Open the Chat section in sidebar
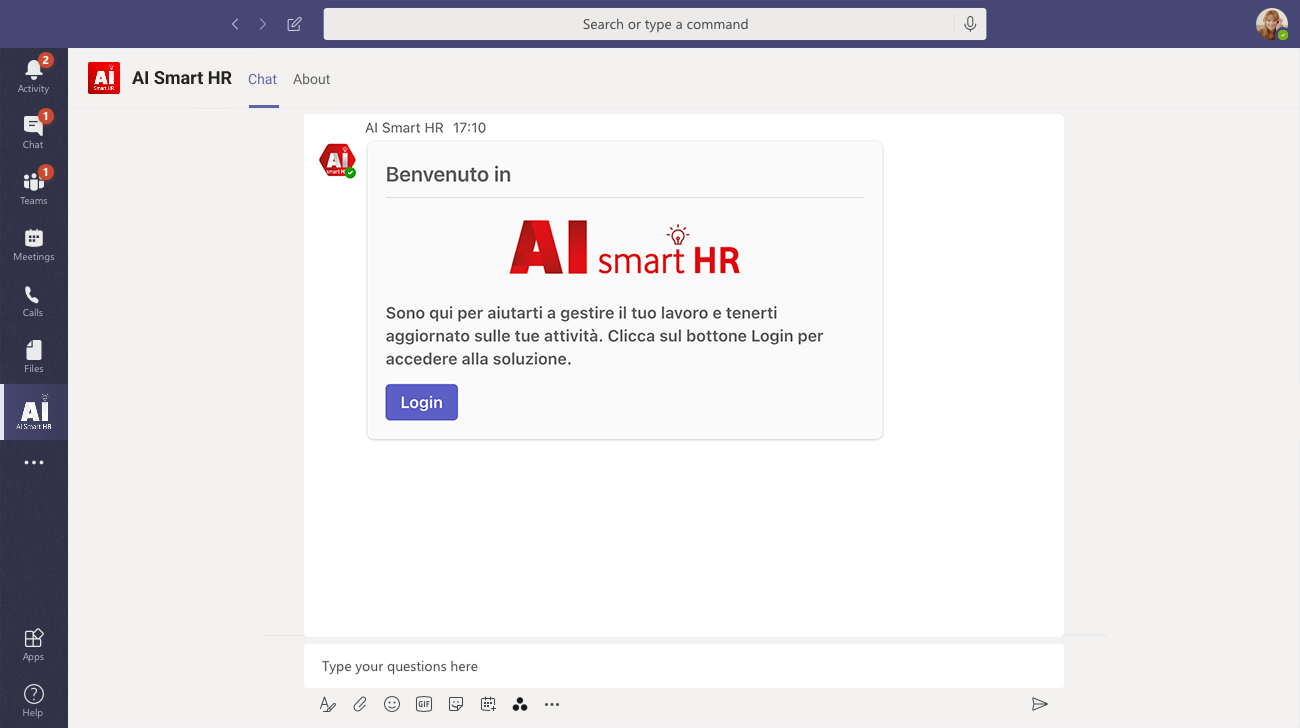The image size is (1300, 728). click(x=33, y=132)
